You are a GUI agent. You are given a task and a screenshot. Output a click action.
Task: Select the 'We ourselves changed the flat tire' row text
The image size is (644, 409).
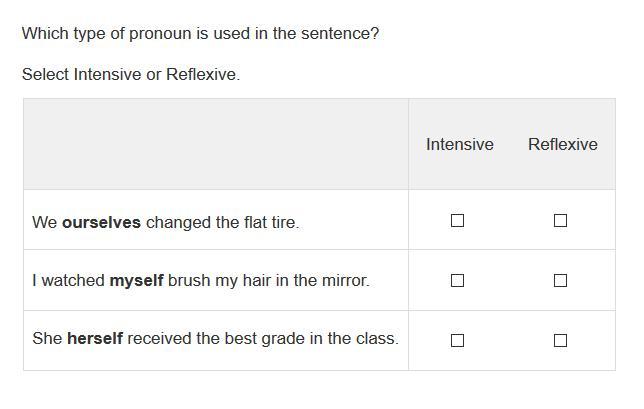165,222
